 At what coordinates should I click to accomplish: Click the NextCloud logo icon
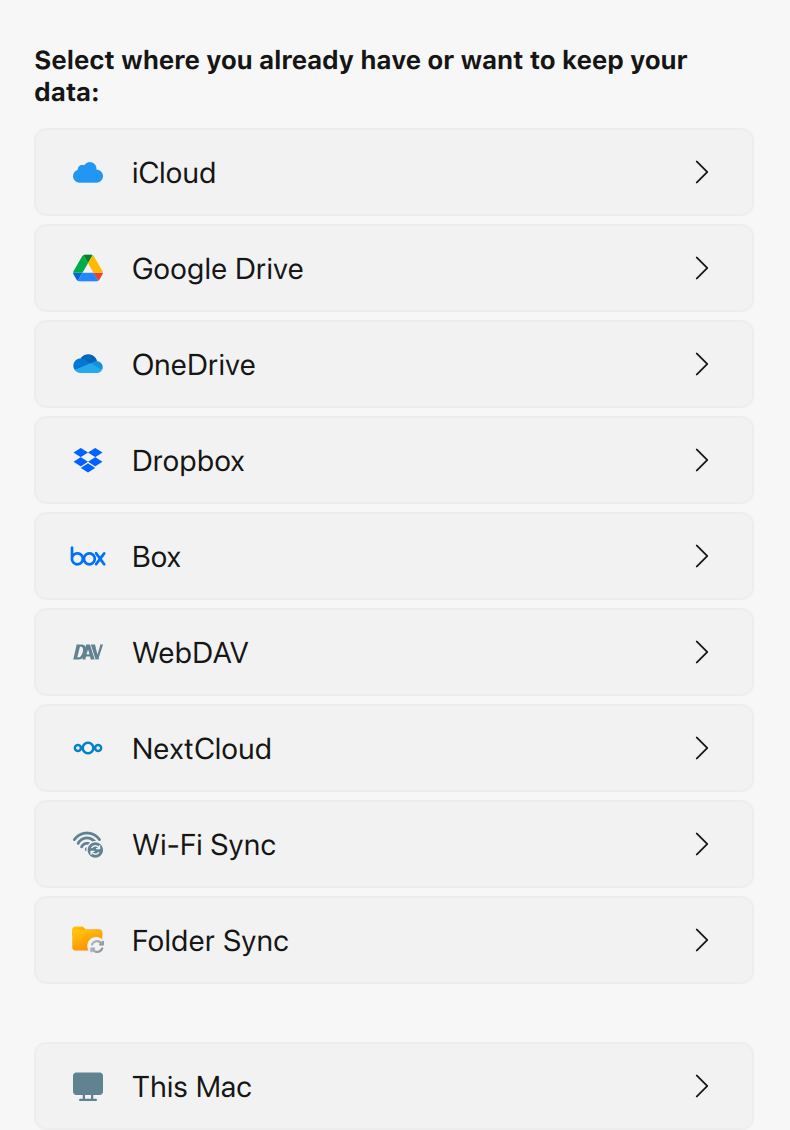pyautogui.click(x=88, y=748)
